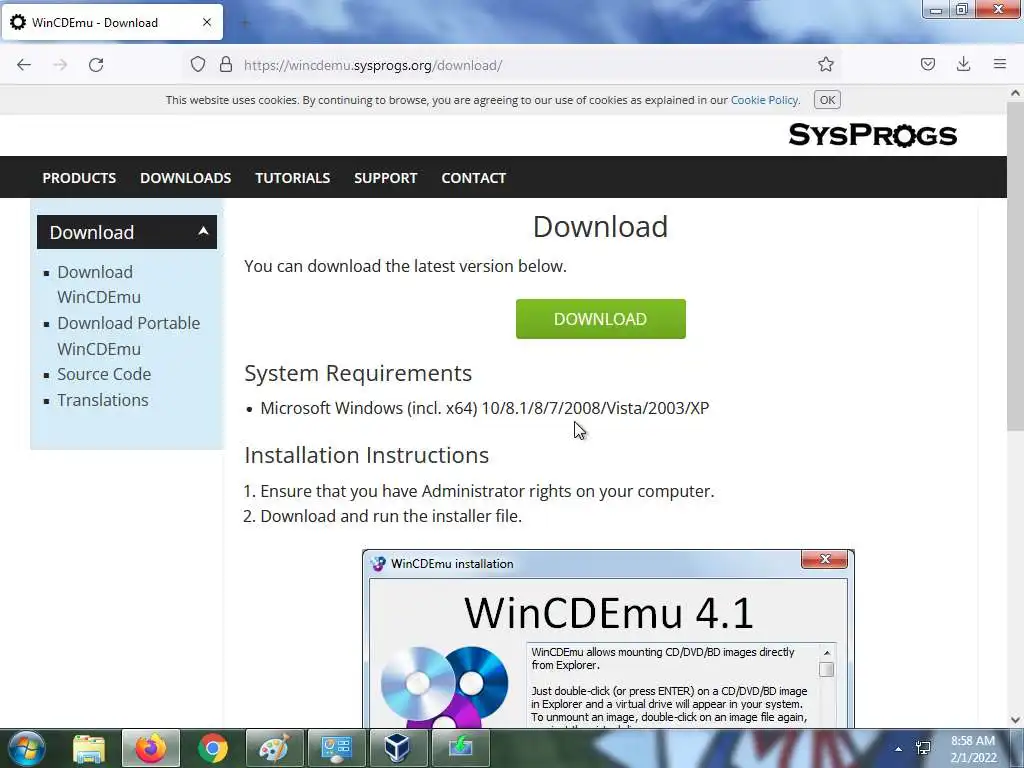Viewport: 1024px width, 768px height.
Task: Open the TUTORIALS menu
Action: point(293,178)
